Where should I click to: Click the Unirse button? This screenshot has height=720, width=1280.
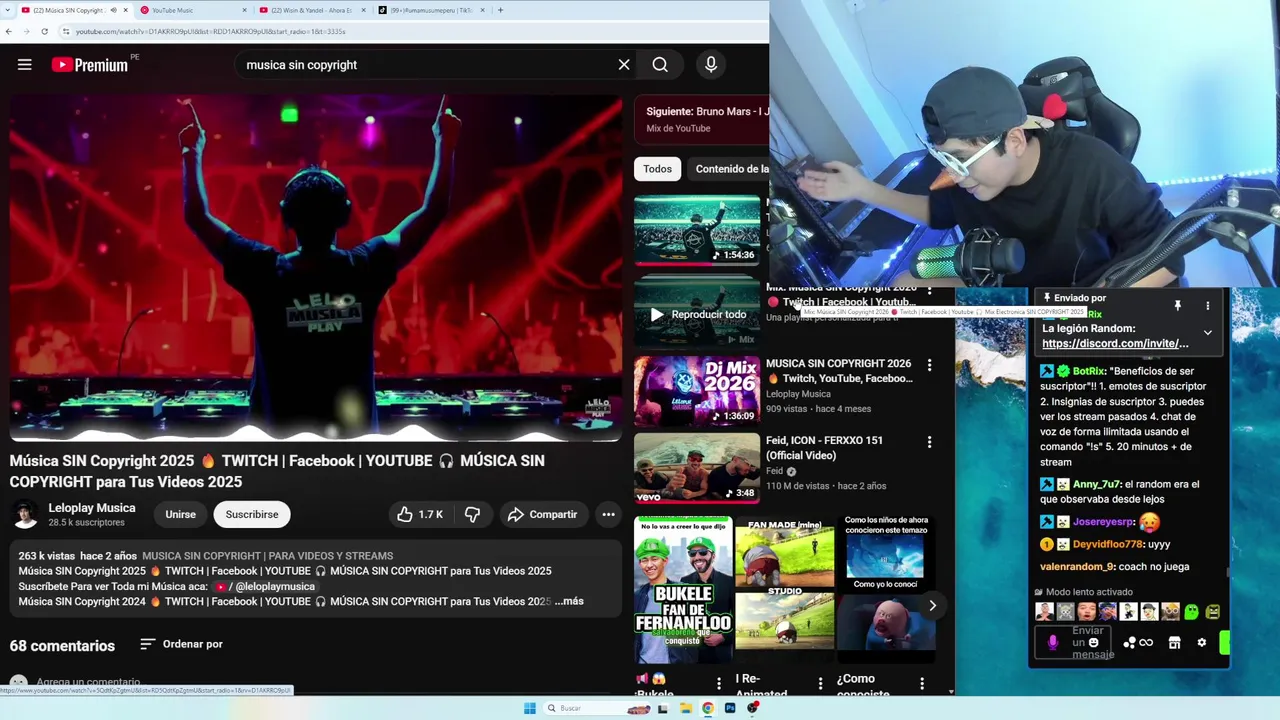click(180, 514)
